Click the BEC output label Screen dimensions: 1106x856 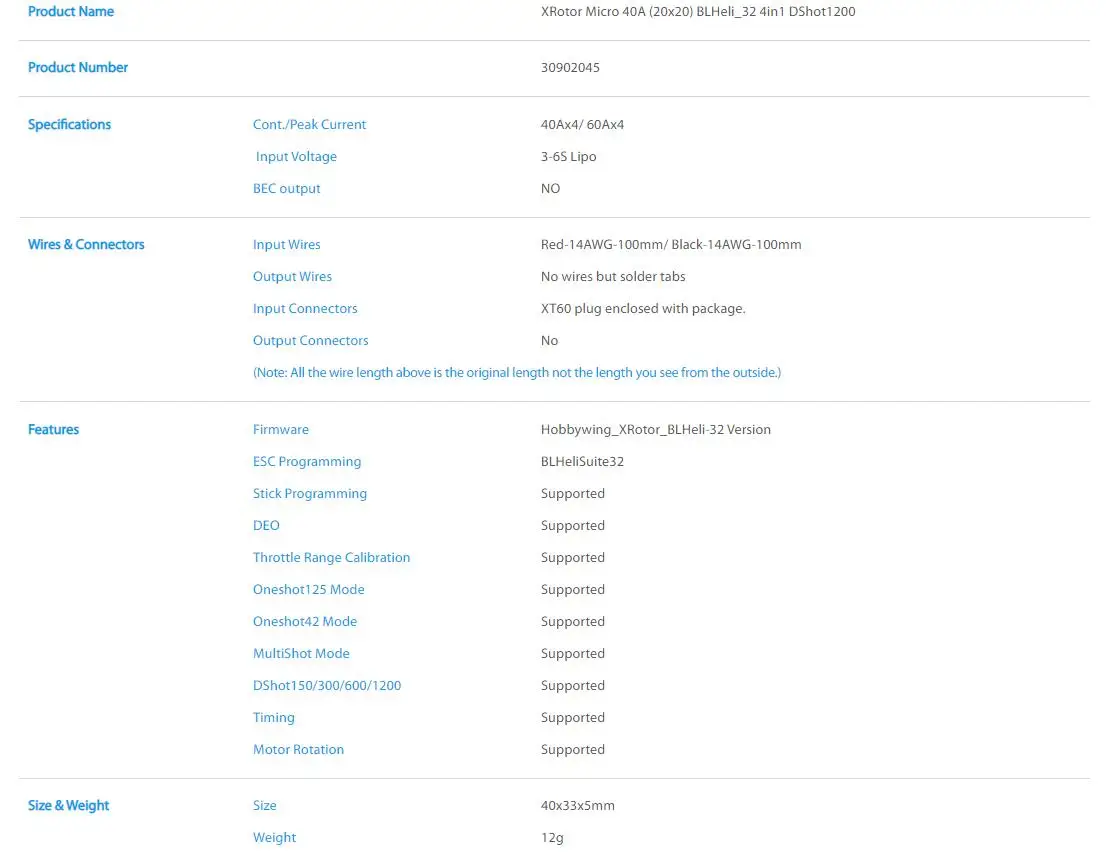[x=286, y=188]
